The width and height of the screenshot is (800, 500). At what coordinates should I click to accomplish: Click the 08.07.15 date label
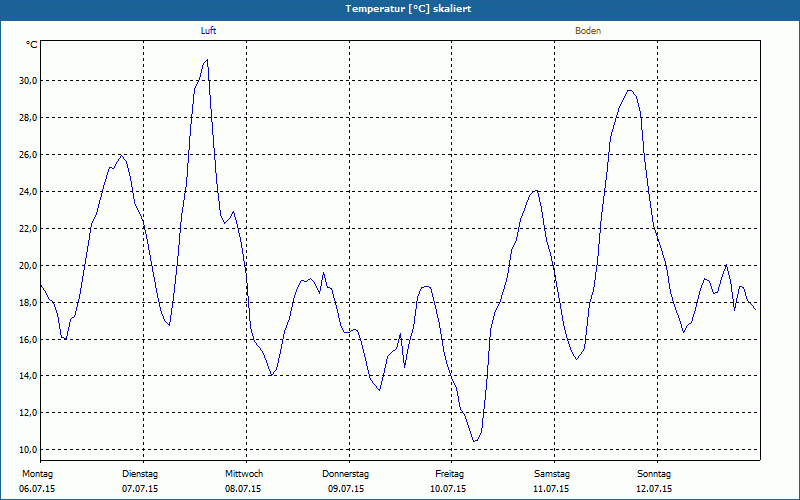(243, 489)
